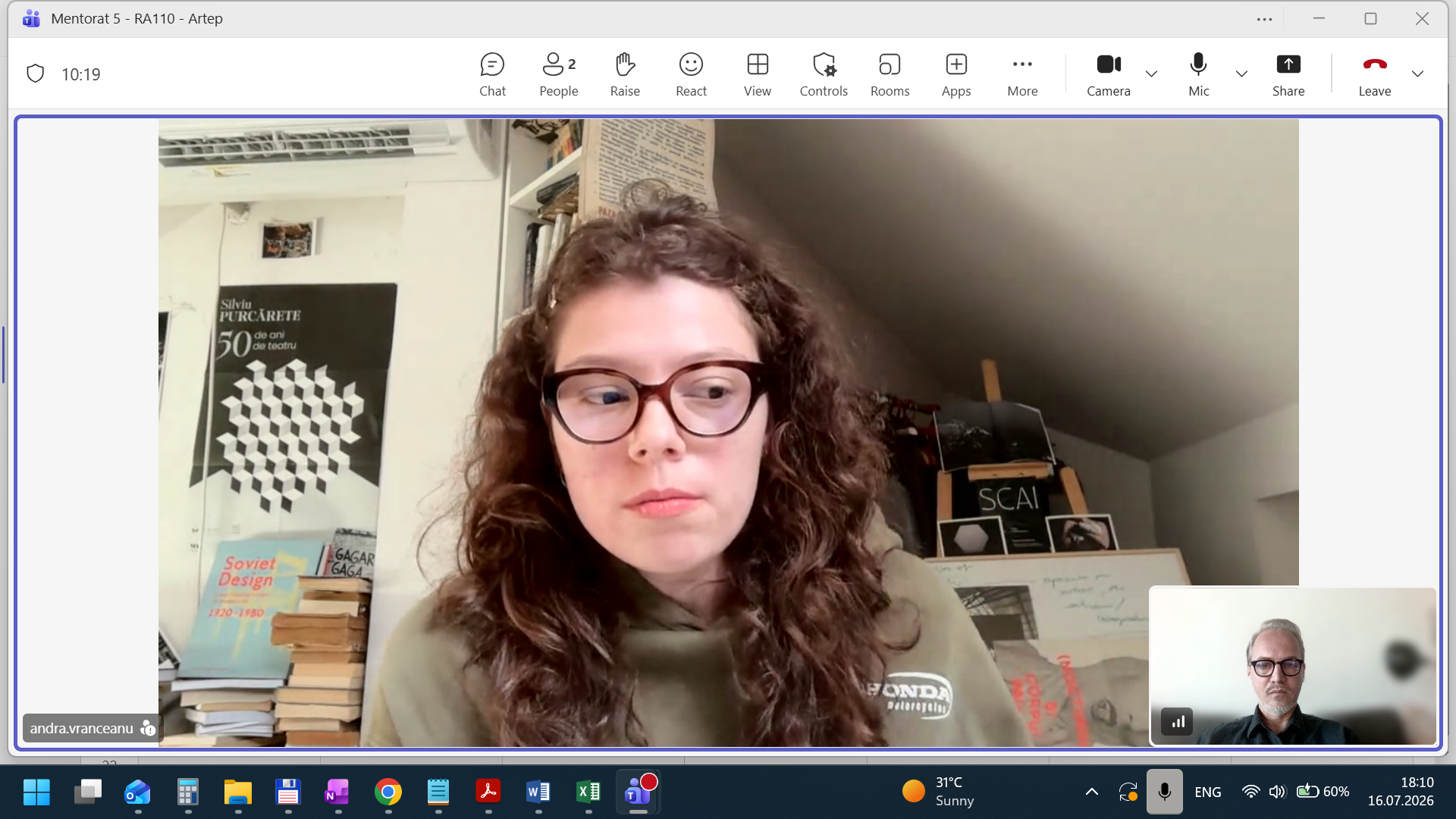Toggle the system tray microphone indicator

pyautogui.click(x=1164, y=792)
